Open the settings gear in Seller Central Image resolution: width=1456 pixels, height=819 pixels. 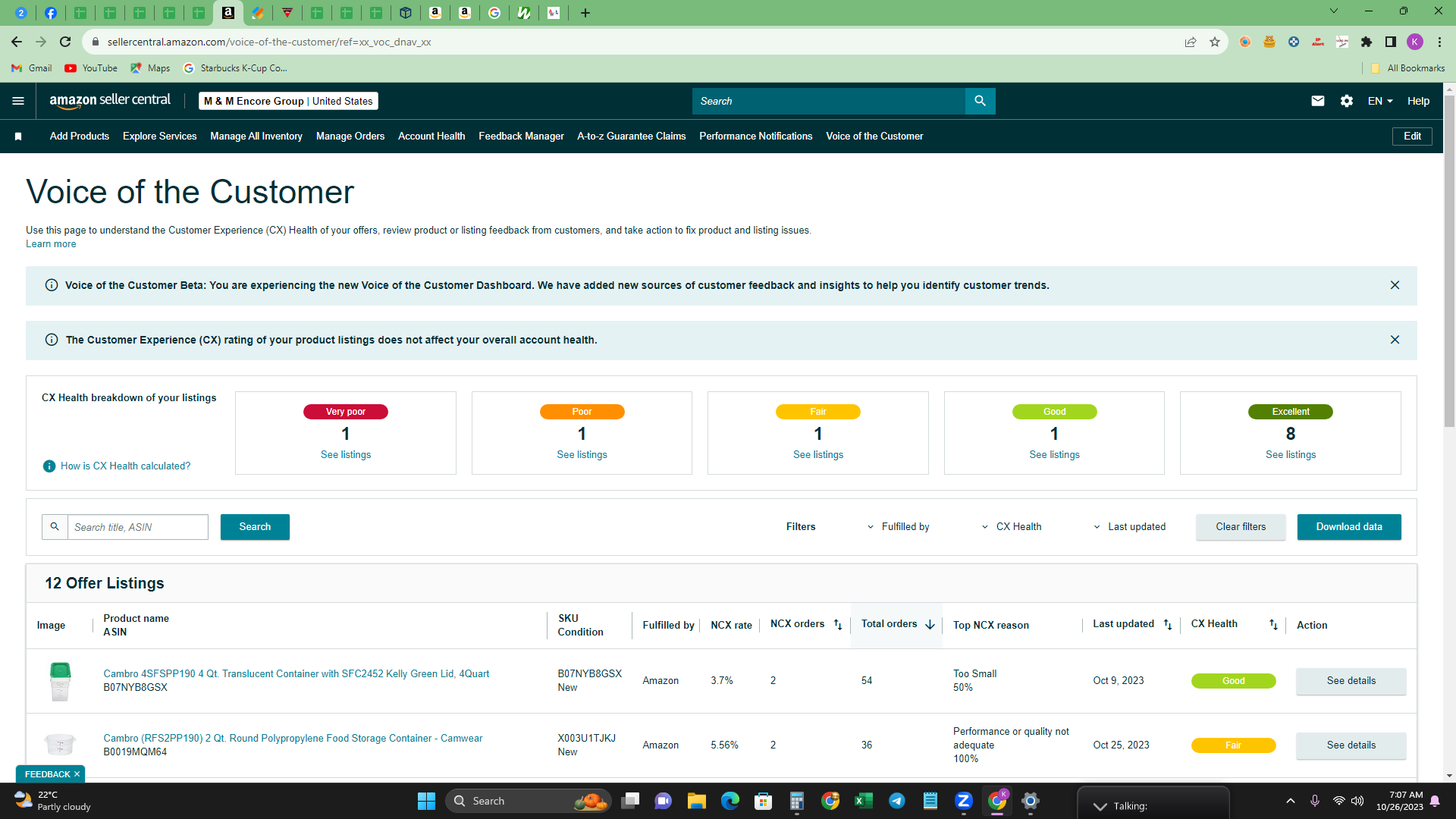pyautogui.click(x=1347, y=101)
